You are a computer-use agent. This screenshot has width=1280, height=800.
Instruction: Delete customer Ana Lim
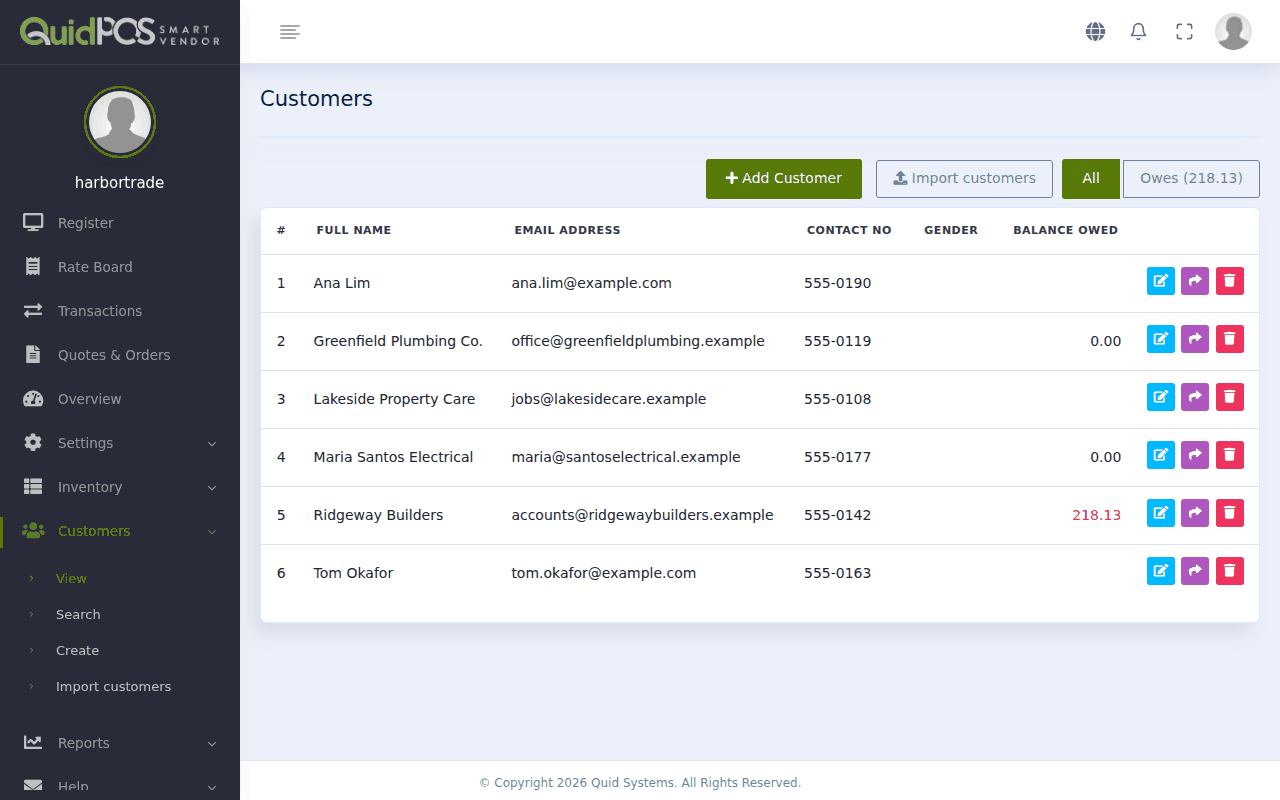coord(1230,281)
